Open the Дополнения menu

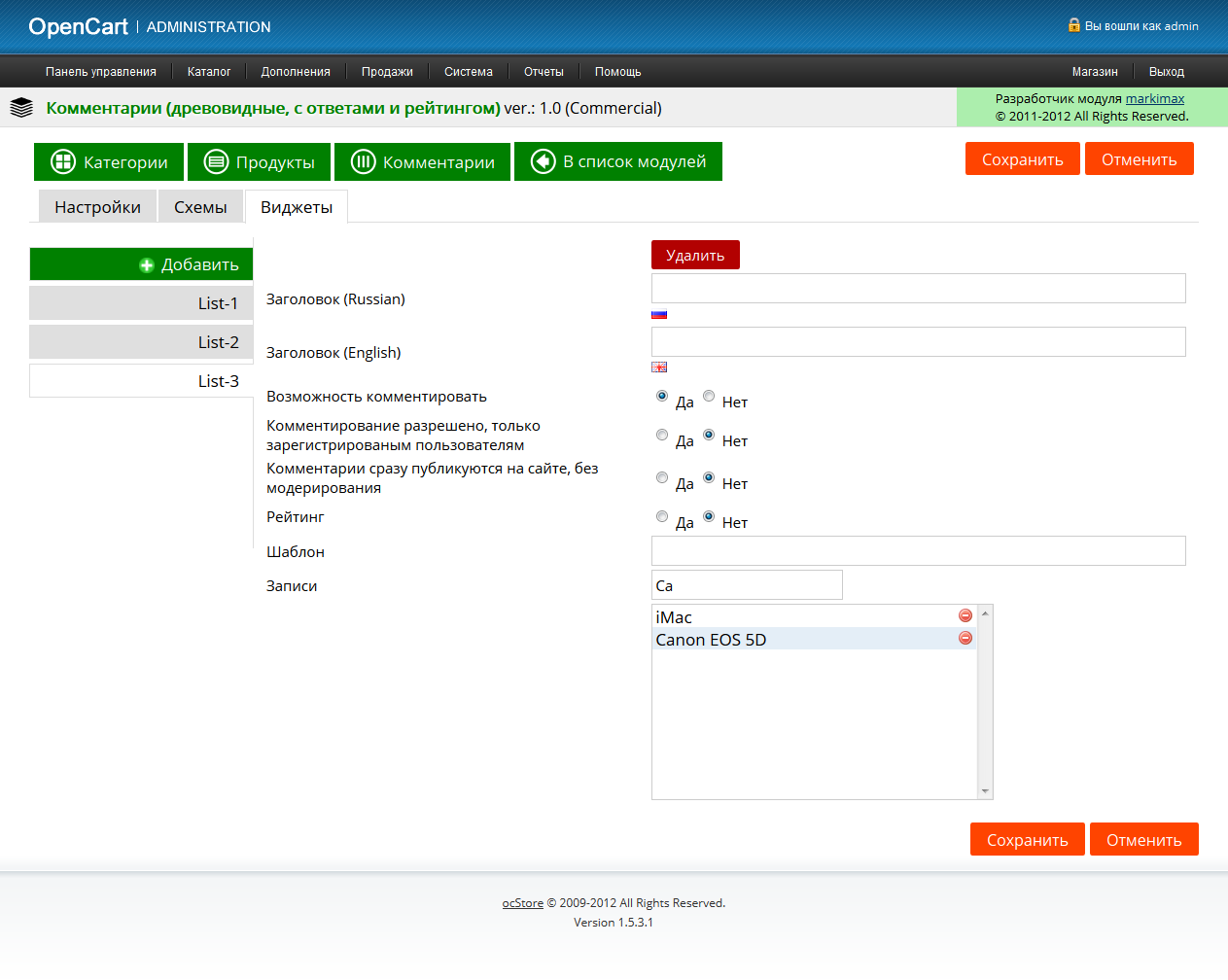click(296, 72)
